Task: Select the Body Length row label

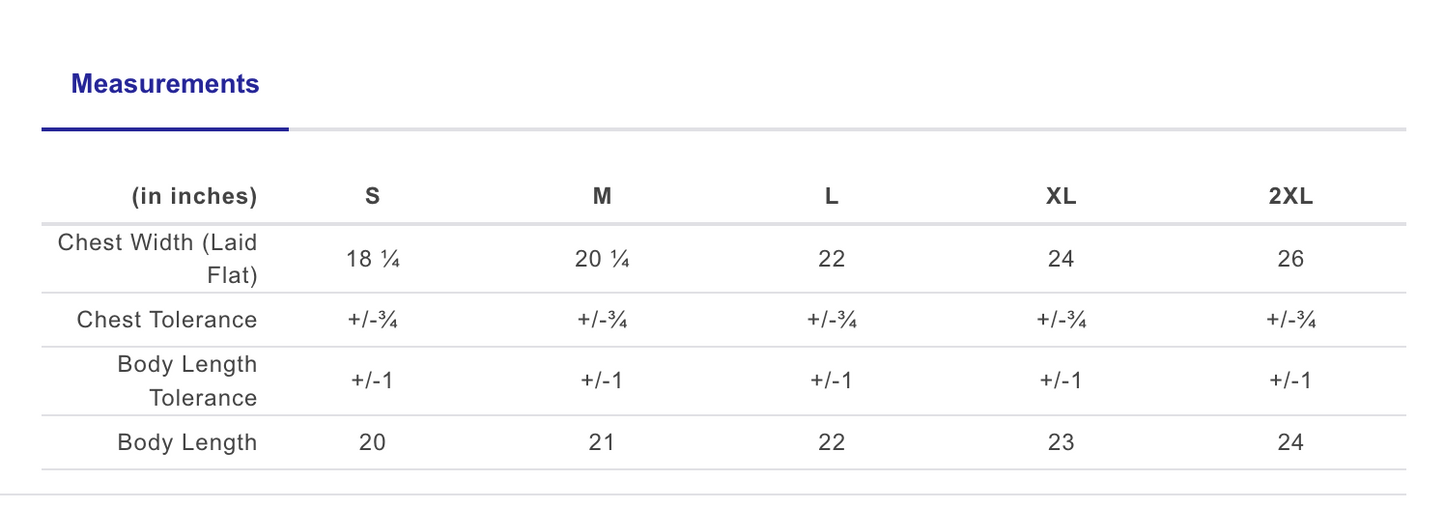Action: tap(187, 443)
